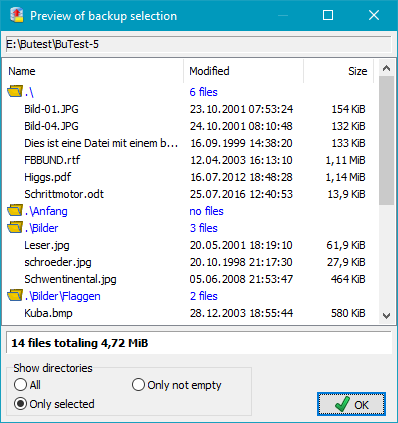Click the Anfang folder icon

15,210
